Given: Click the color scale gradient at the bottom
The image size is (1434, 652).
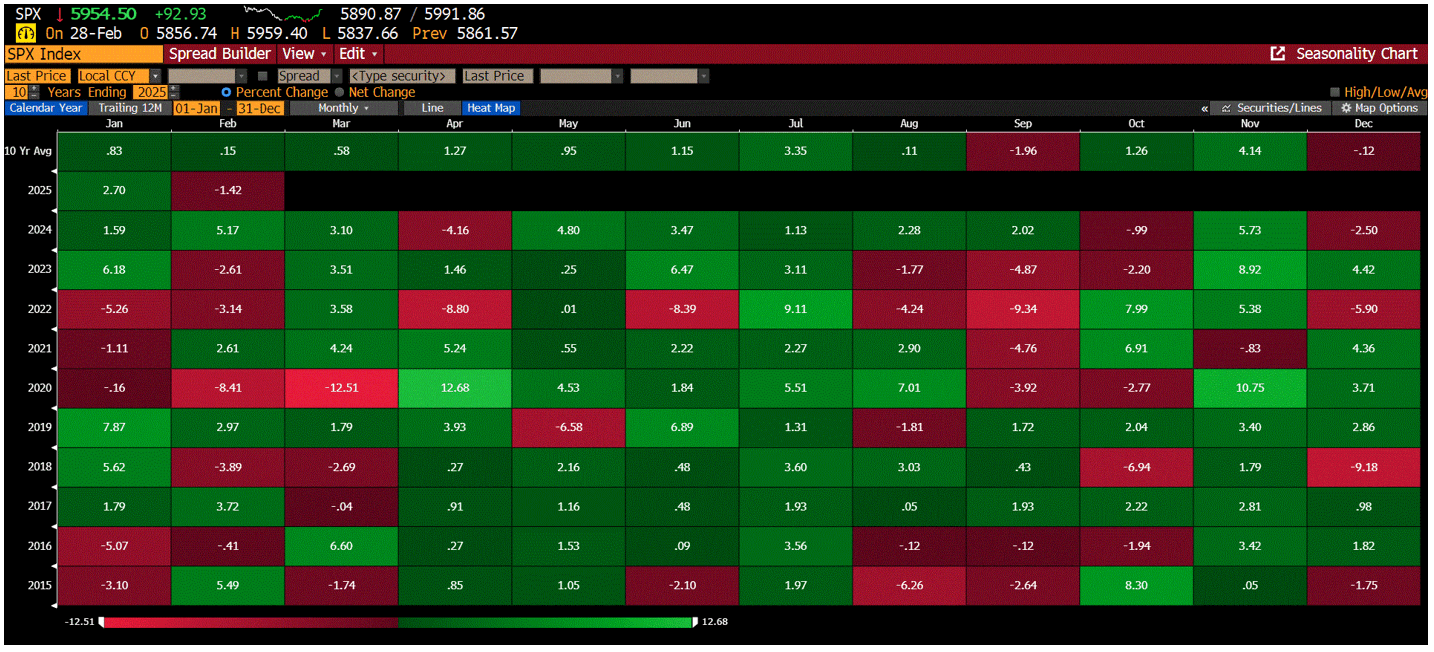Looking at the screenshot, I should coord(400,621).
